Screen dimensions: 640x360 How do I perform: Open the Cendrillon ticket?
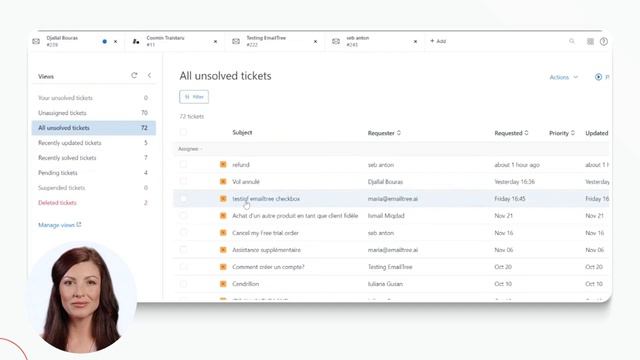pyautogui.click(x=245, y=284)
